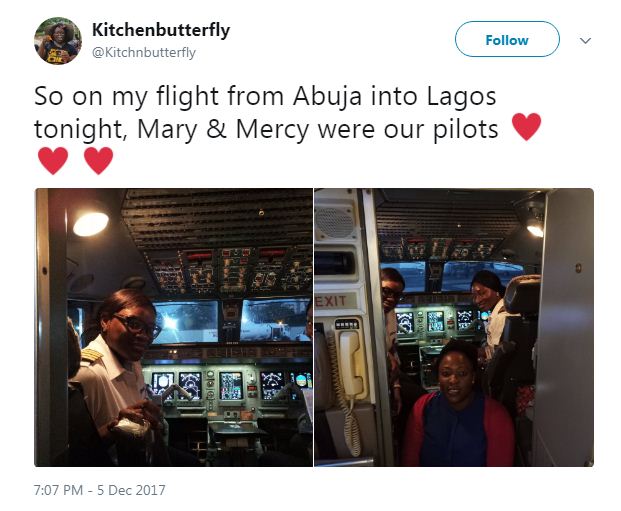Click the first heart emoji on the third line
Image resolution: width=621 pixels, height=511 pixels.
53,160
